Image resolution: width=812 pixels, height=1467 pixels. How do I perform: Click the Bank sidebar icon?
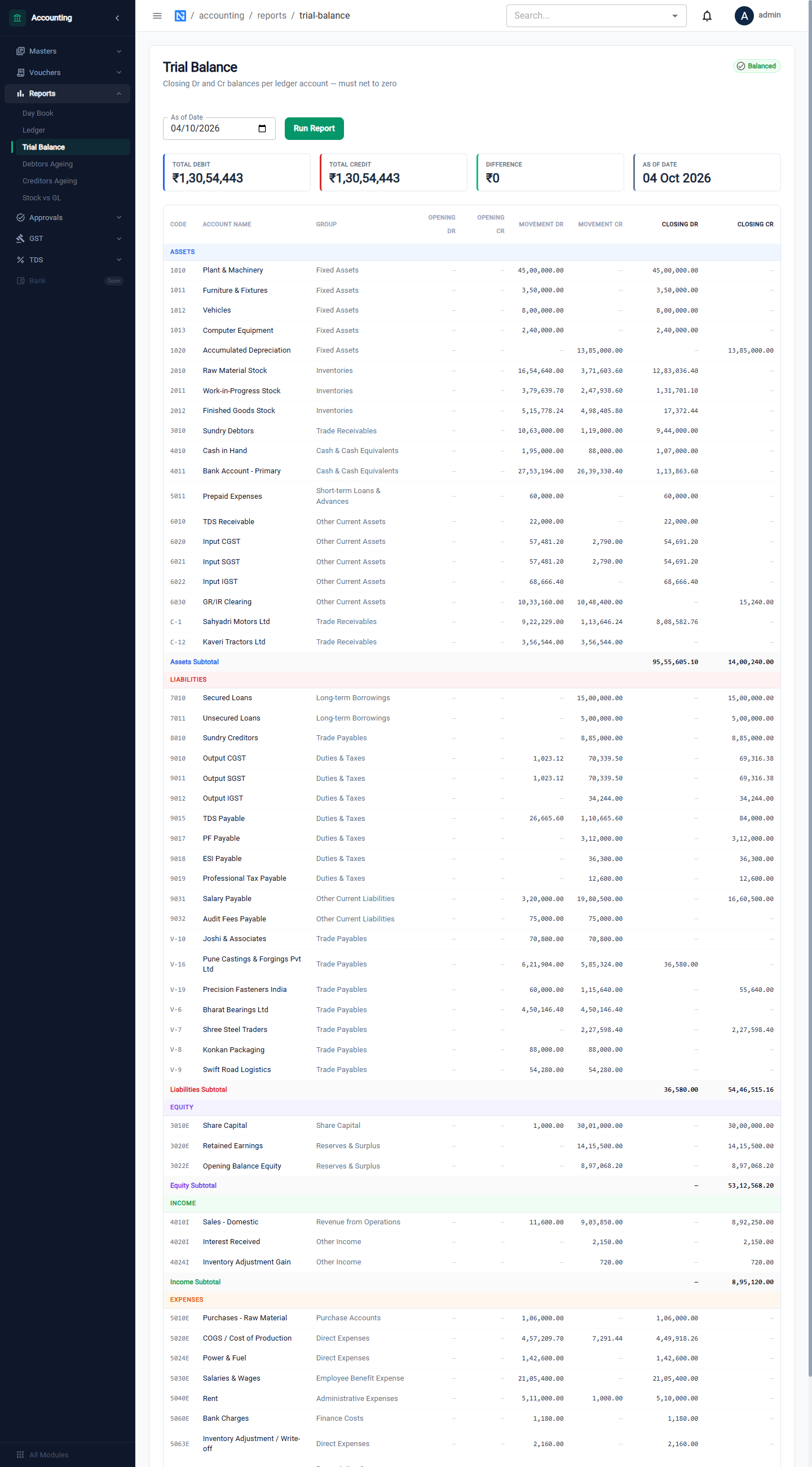(x=20, y=281)
